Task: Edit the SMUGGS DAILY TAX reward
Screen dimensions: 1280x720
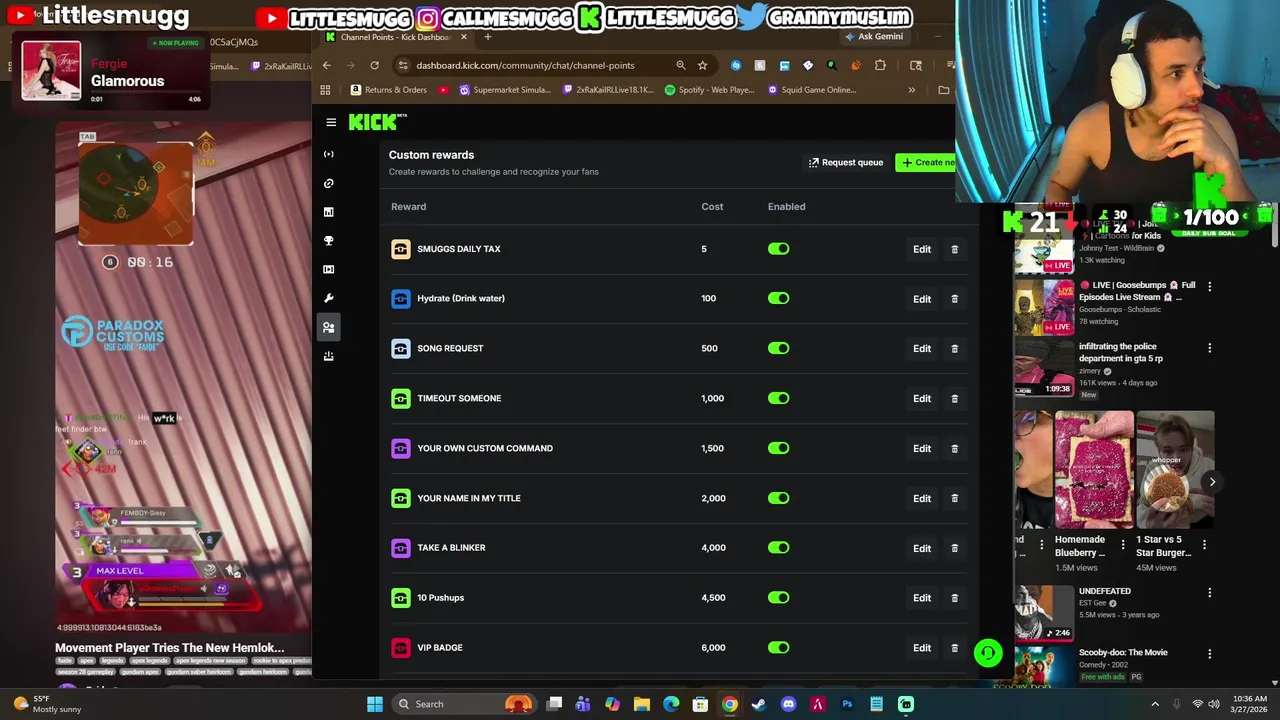Action: click(922, 249)
